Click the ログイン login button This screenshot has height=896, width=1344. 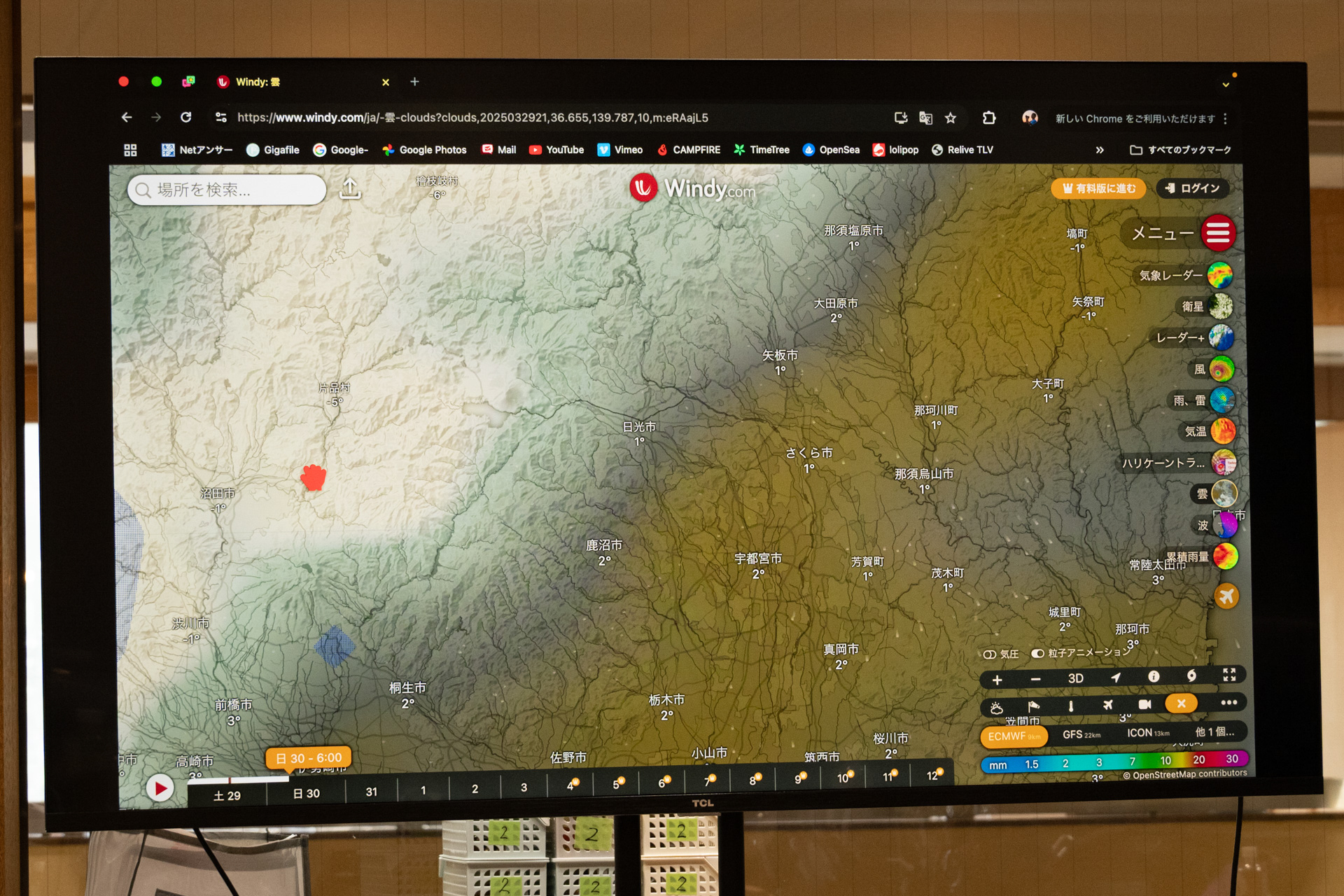1193,188
